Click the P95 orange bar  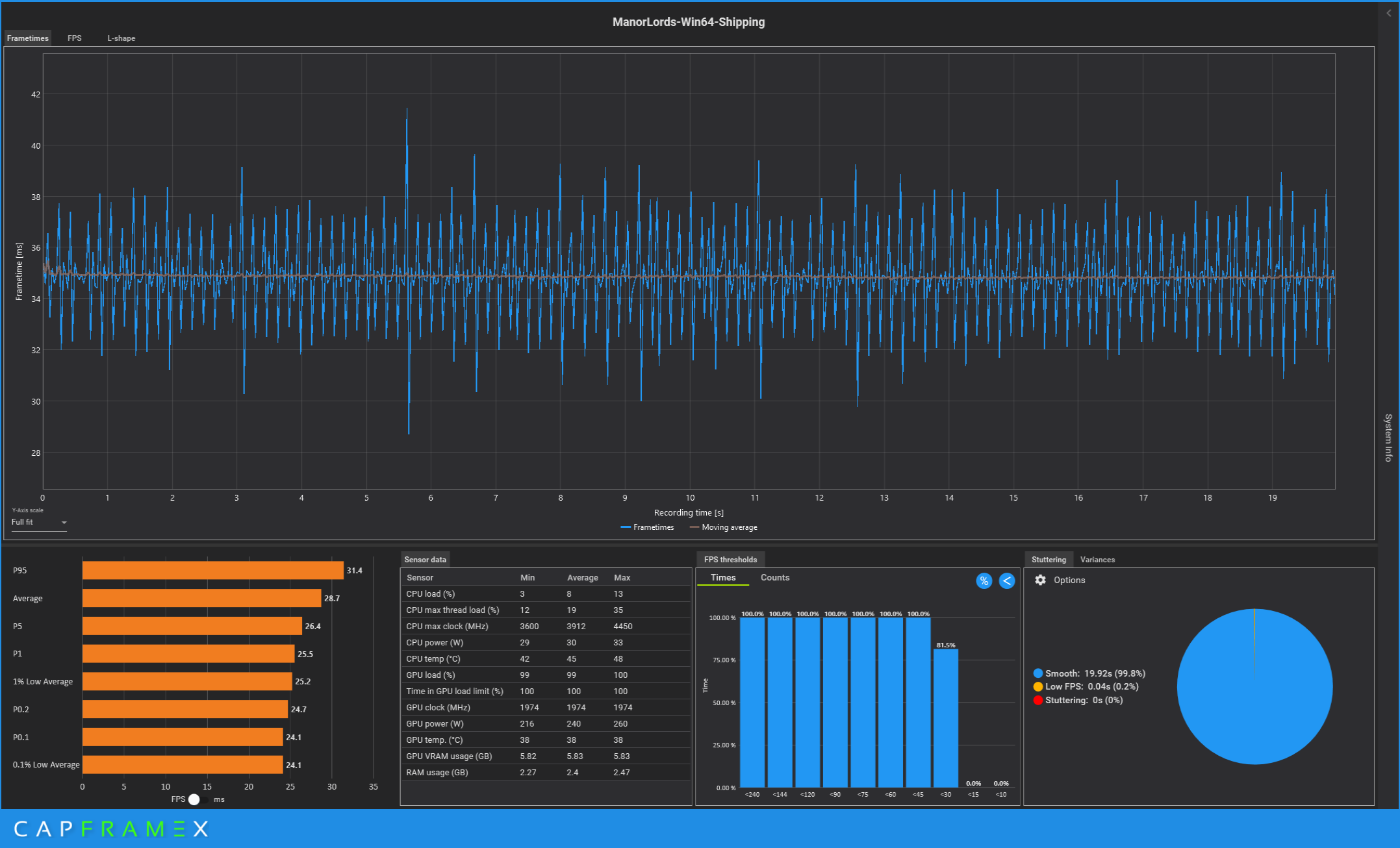[x=212, y=570]
